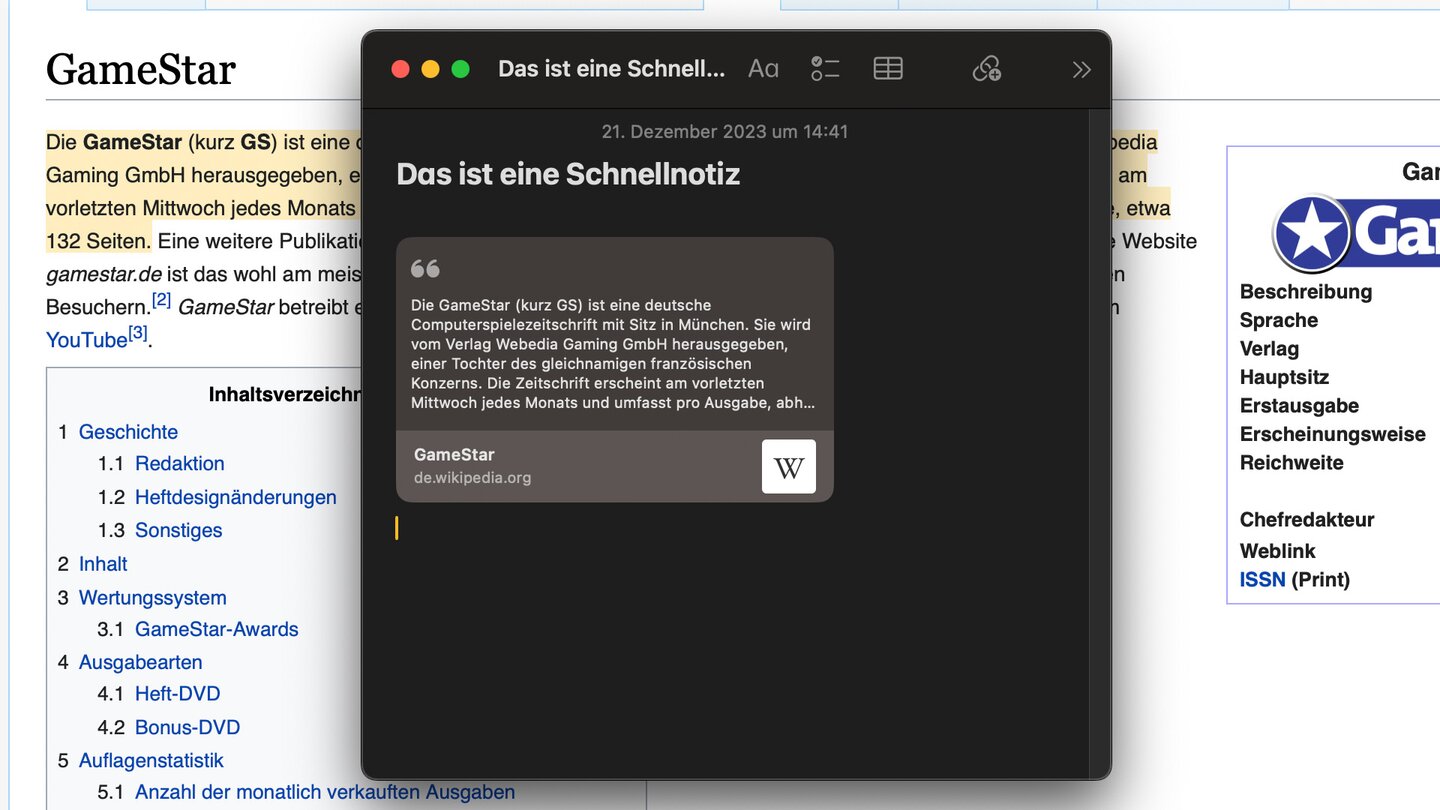Click the GameStar star logo image
This screenshot has height=810, width=1440.
1312,234
